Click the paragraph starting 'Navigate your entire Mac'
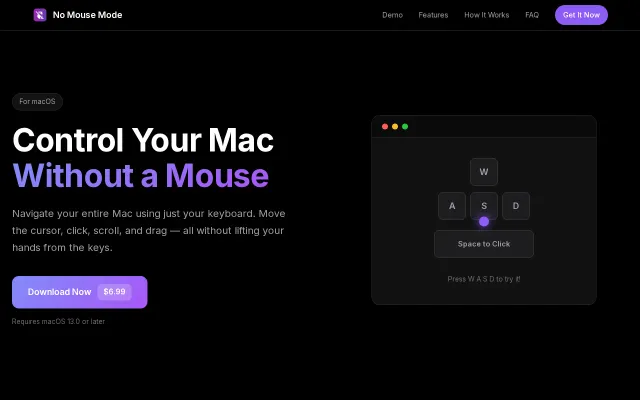Screen dimensions: 640x400 click(149, 231)
